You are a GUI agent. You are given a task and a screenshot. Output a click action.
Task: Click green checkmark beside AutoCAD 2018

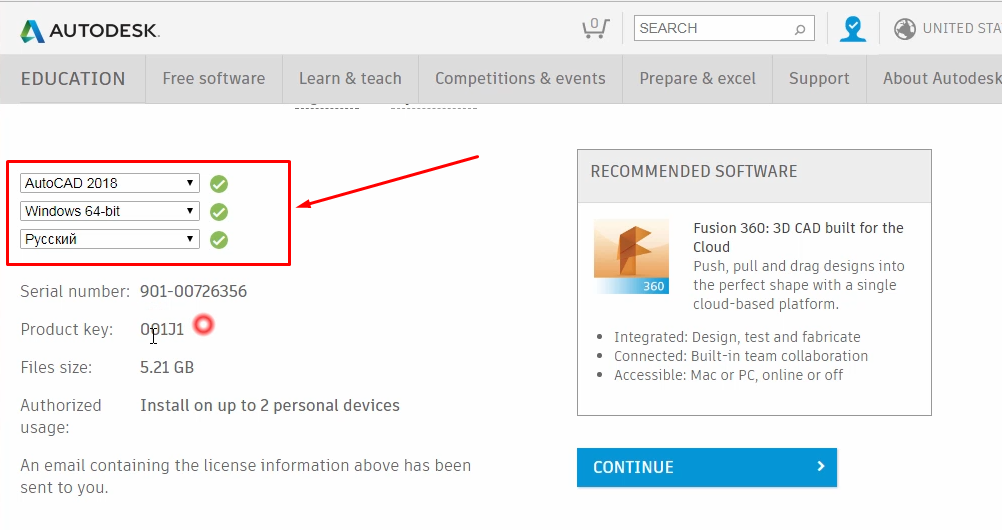(219, 184)
